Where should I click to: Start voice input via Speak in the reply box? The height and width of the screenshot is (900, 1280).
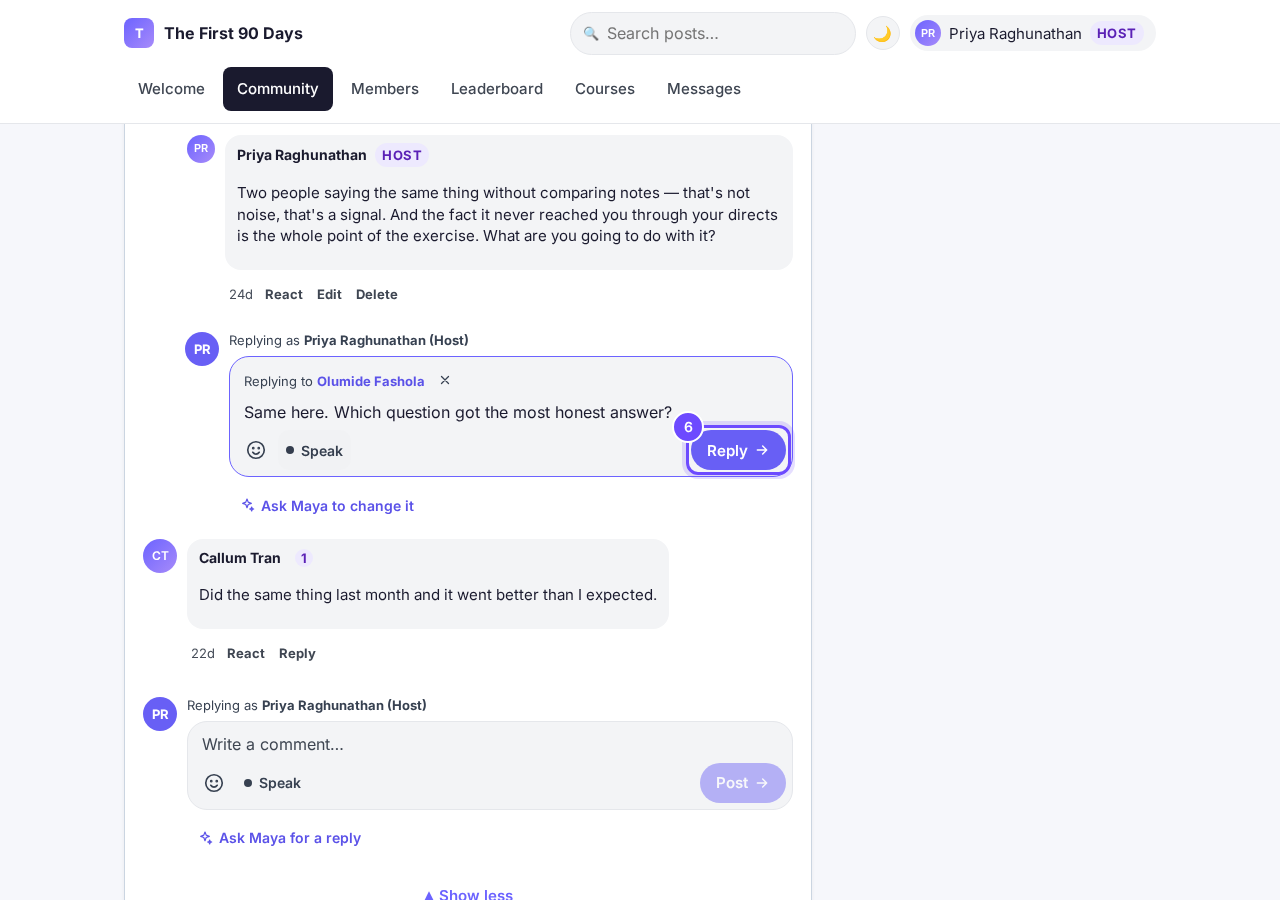314,450
